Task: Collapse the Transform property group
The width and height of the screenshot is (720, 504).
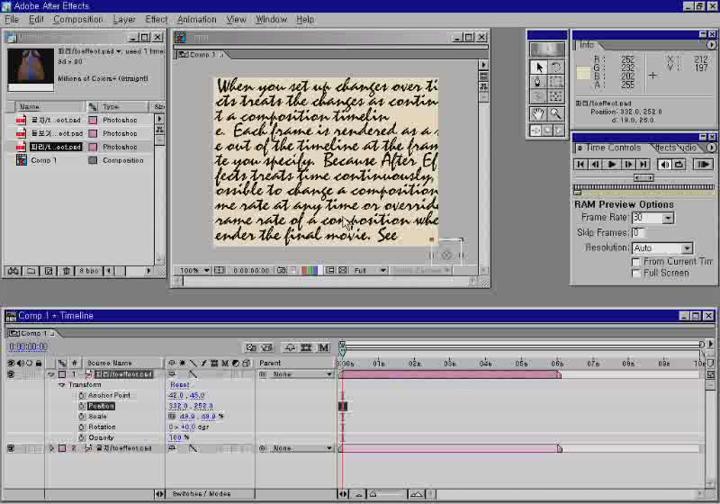Action: [x=62, y=385]
